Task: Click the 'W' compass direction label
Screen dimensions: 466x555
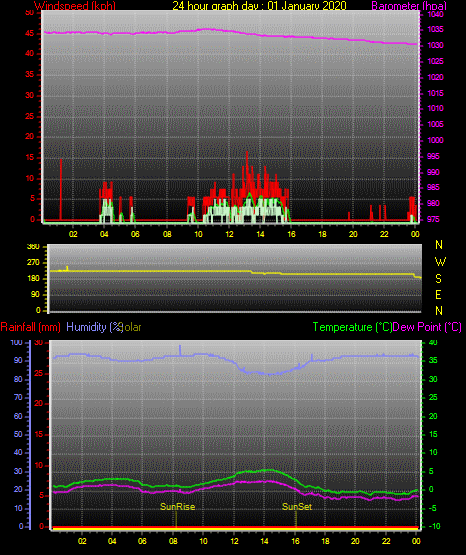Action: point(440,262)
